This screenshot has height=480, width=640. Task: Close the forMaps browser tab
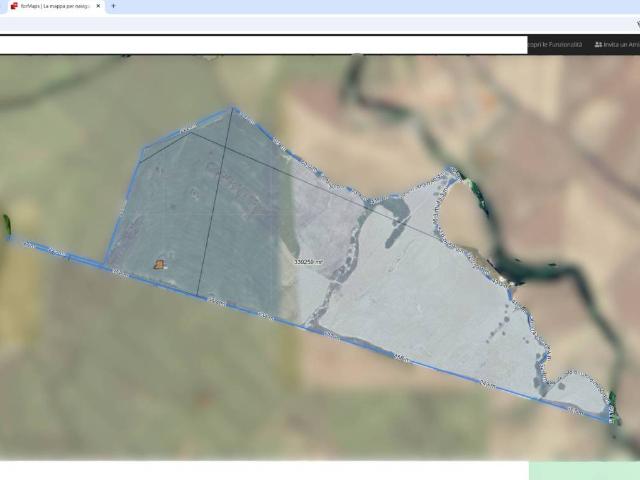click(x=98, y=6)
